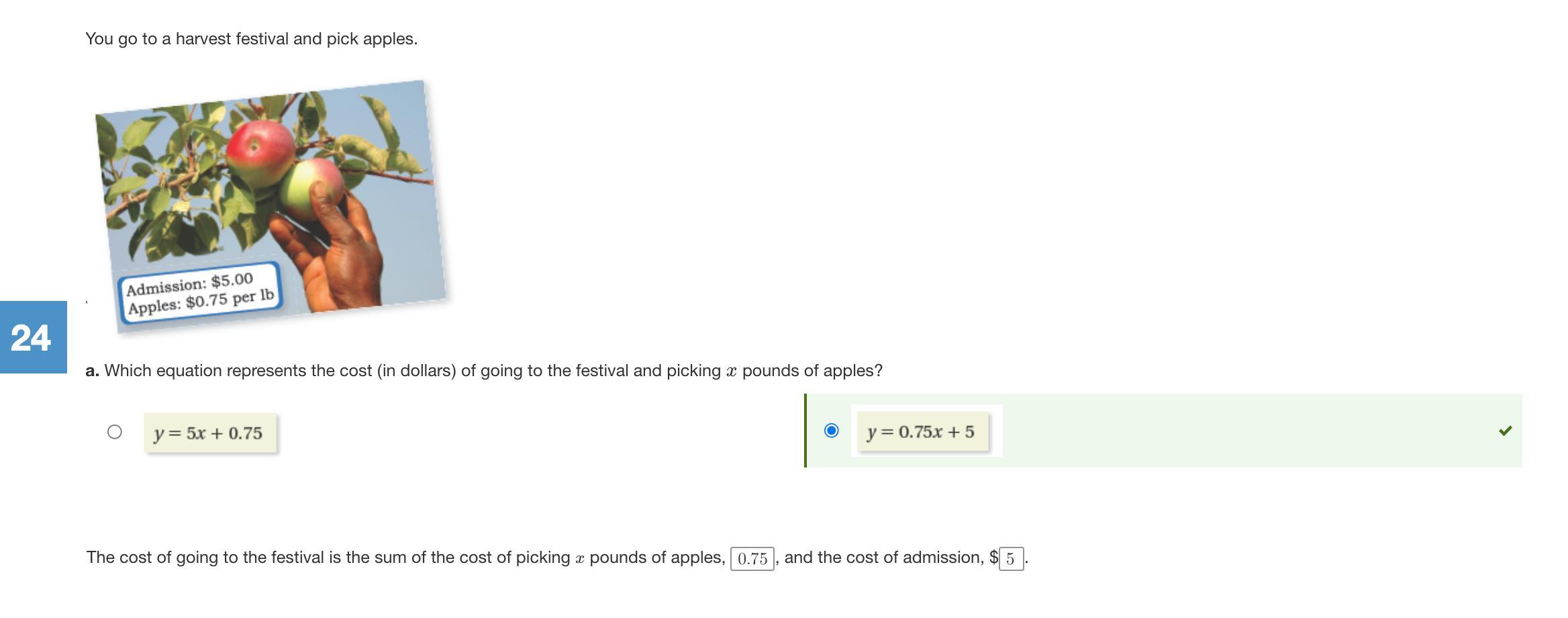Image resolution: width=1568 pixels, height=618 pixels.
Task: Select the y = 5x + 0.75 radio button
Action: click(x=115, y=432)
